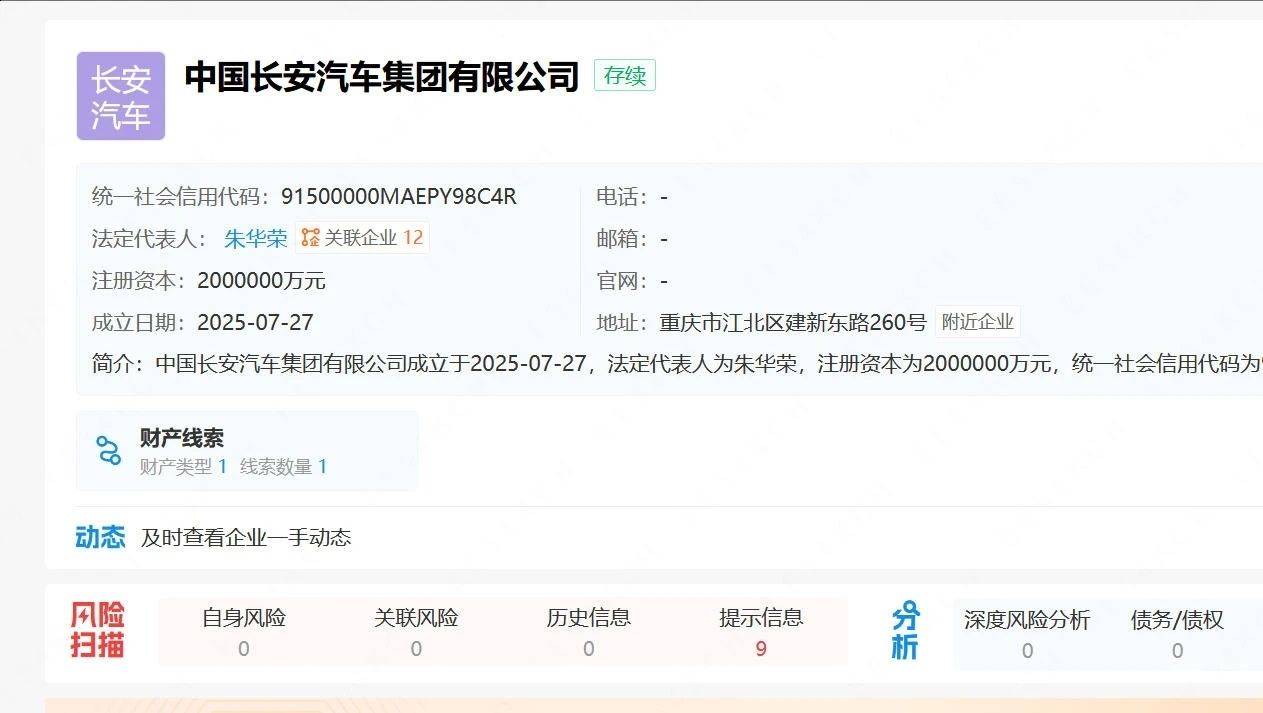
Task: Click the 官网 field label
Action: (622, 281)
